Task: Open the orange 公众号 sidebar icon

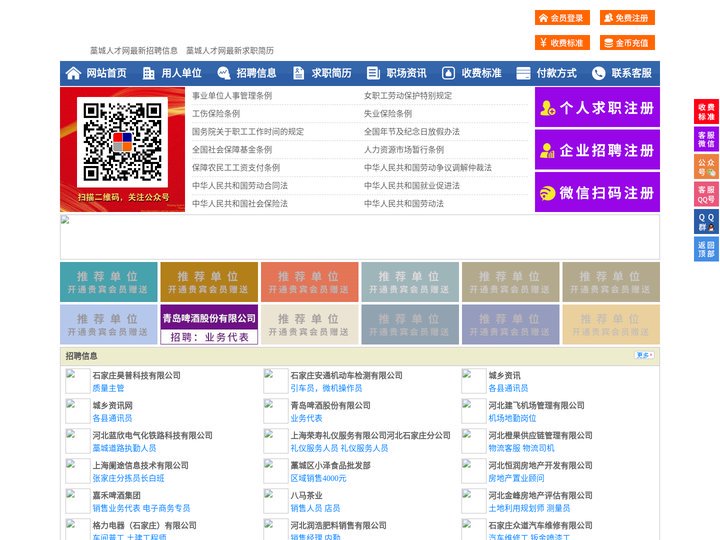Action: (x=706, y=167)
